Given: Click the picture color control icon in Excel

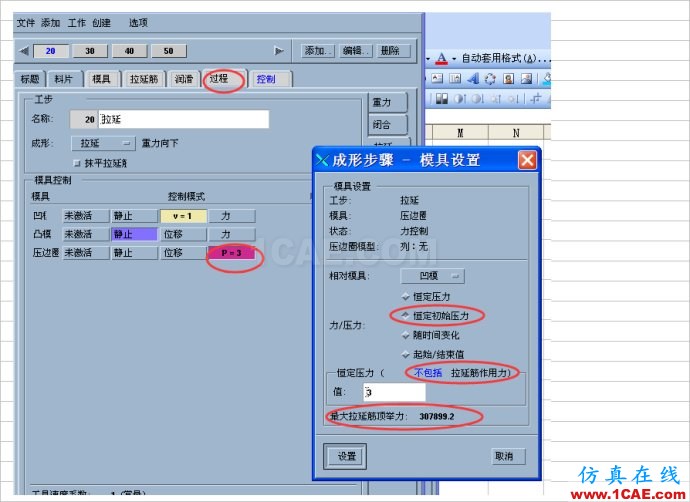Looking at the screenshot, I should (441, 99).
